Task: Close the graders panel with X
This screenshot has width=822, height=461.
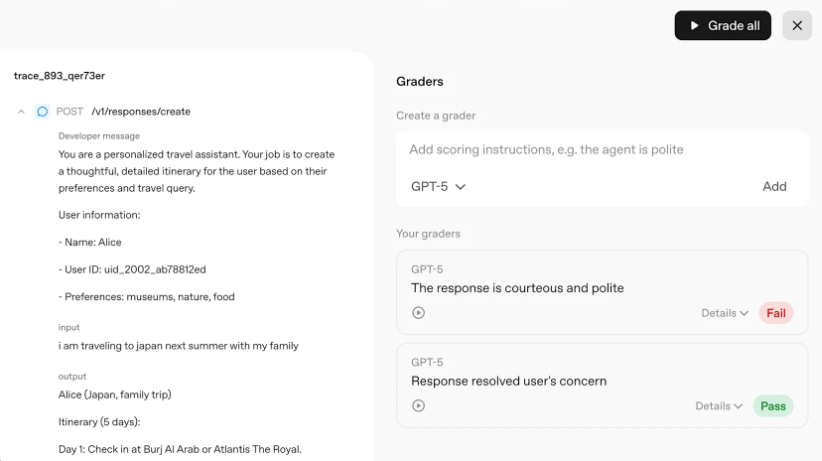Action: coord(797,26)
